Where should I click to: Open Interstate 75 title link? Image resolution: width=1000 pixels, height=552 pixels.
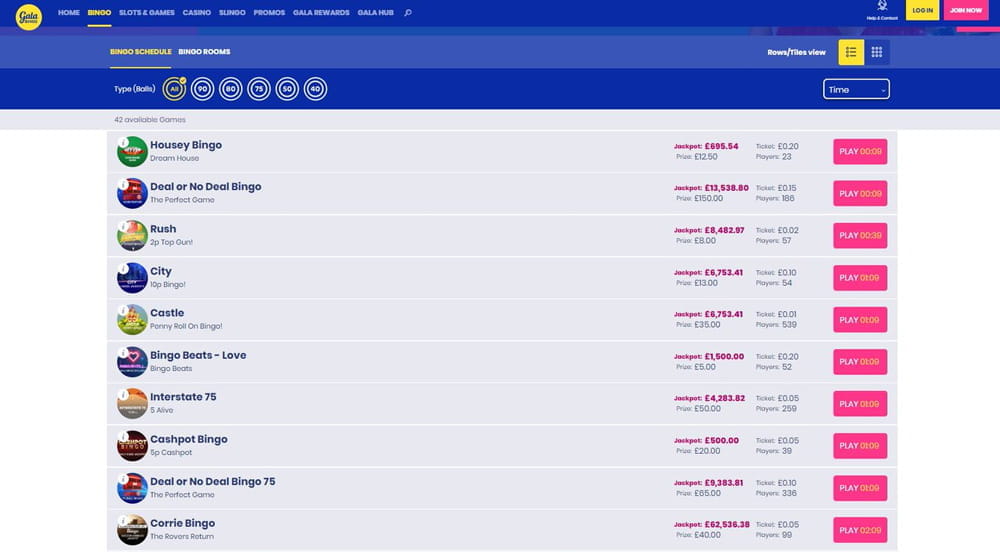(x=183, y=397)
